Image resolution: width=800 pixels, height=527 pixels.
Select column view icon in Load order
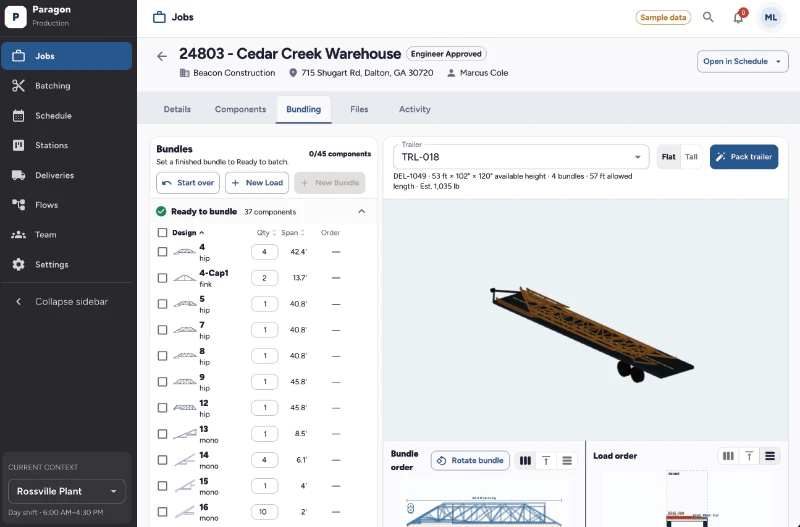tap(728, 456)
